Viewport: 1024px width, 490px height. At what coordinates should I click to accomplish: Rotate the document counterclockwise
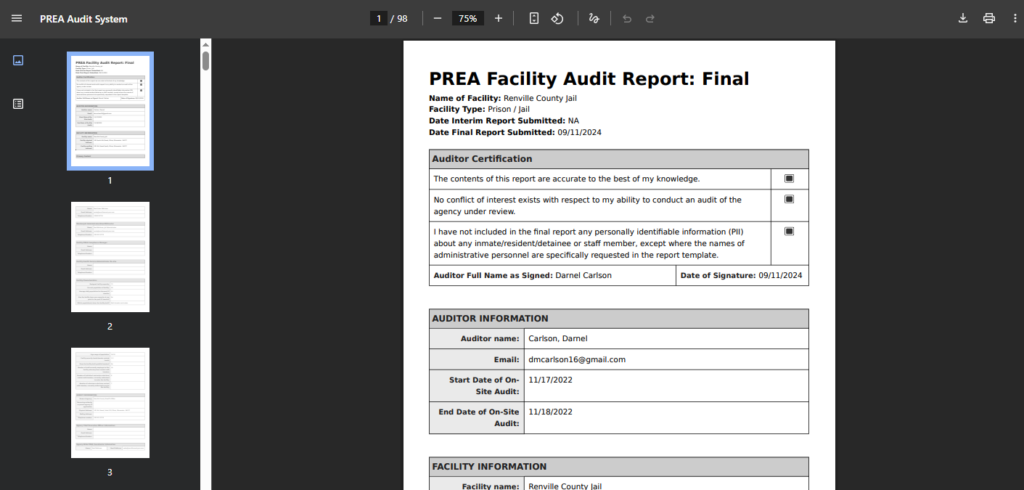(558, 18)
